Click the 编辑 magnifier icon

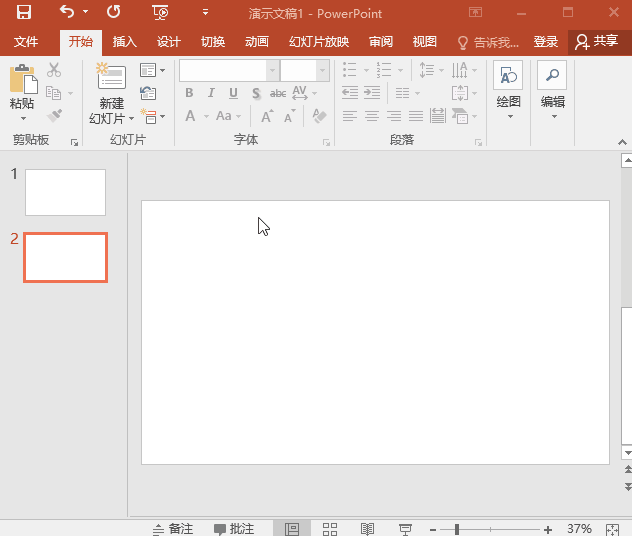click(x=552, y=77)
